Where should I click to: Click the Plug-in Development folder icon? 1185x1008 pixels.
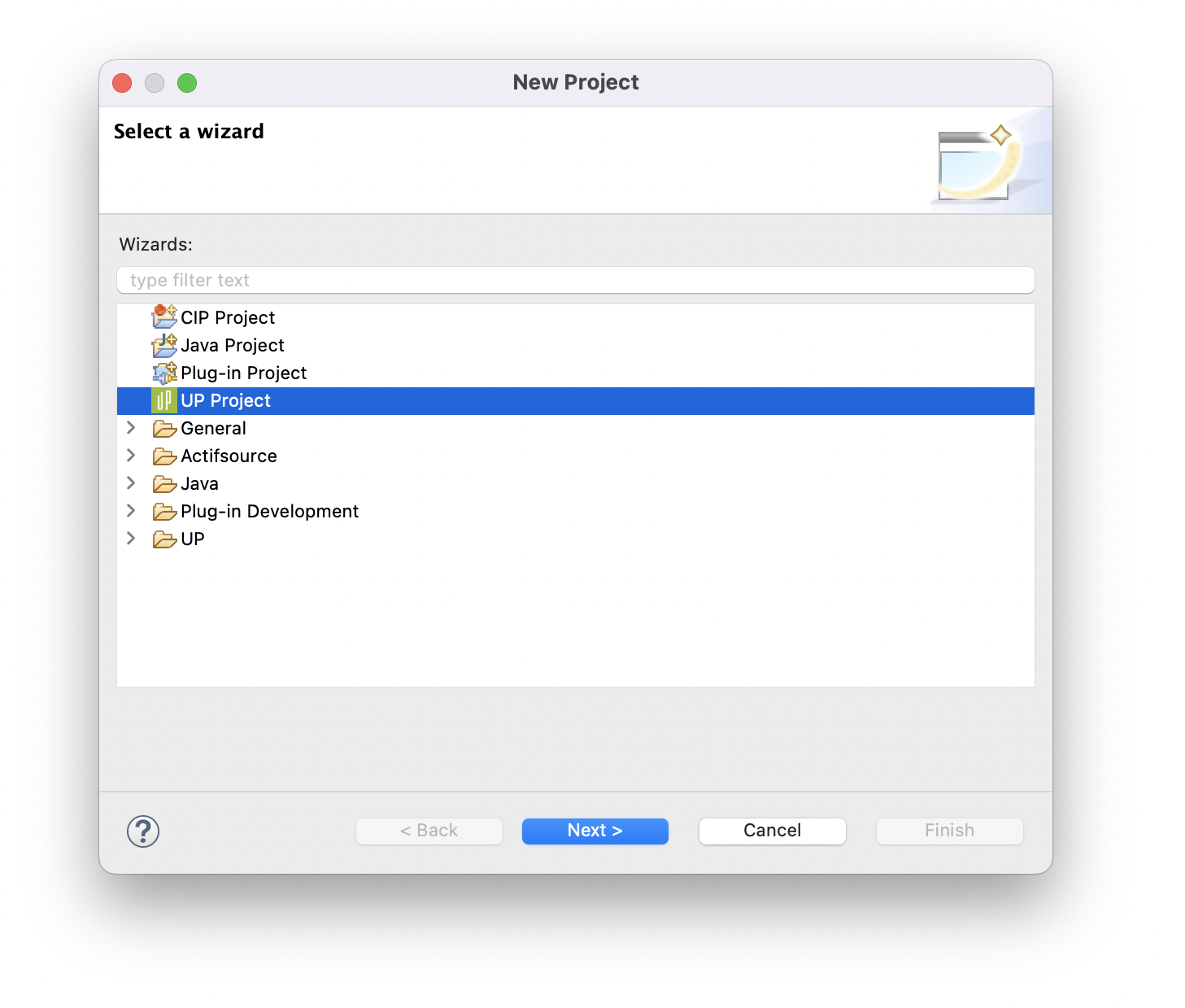[x=164, y=512]
